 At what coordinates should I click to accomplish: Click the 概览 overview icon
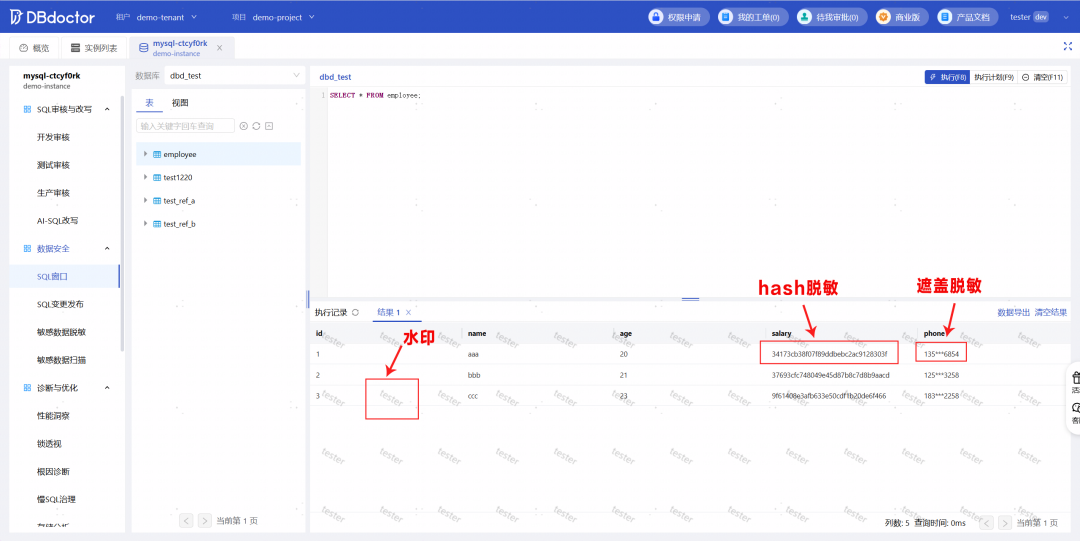[23, 48]
